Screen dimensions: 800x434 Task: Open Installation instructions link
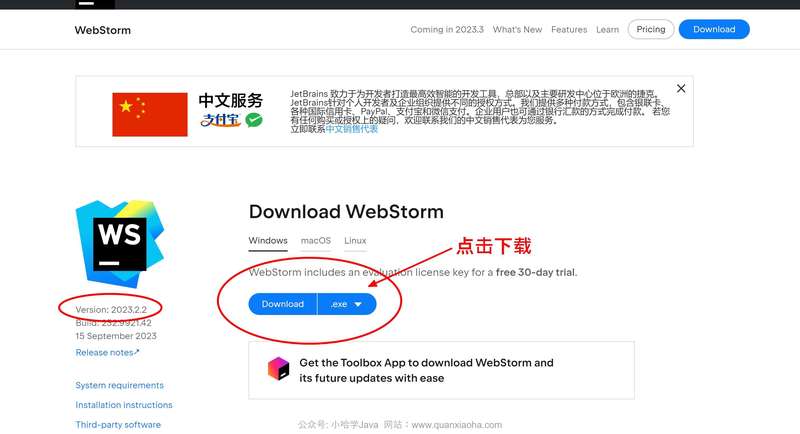[124, 405]
